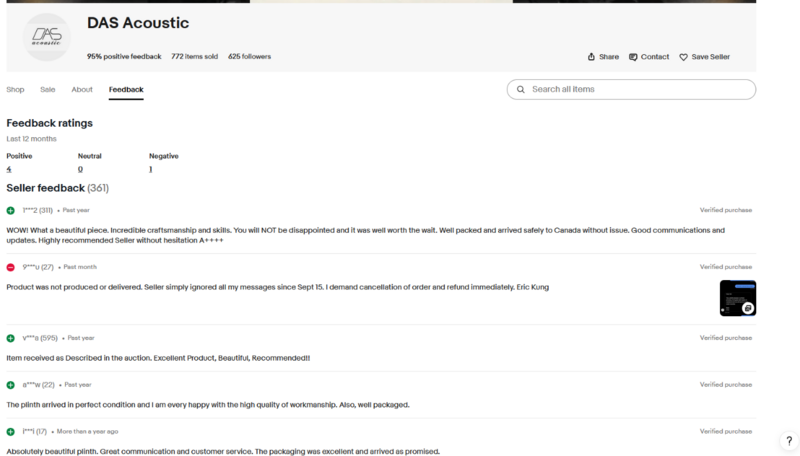Open the Neutral feedback count link
Screen dimensions: 800x456
[x=80, y=169]
